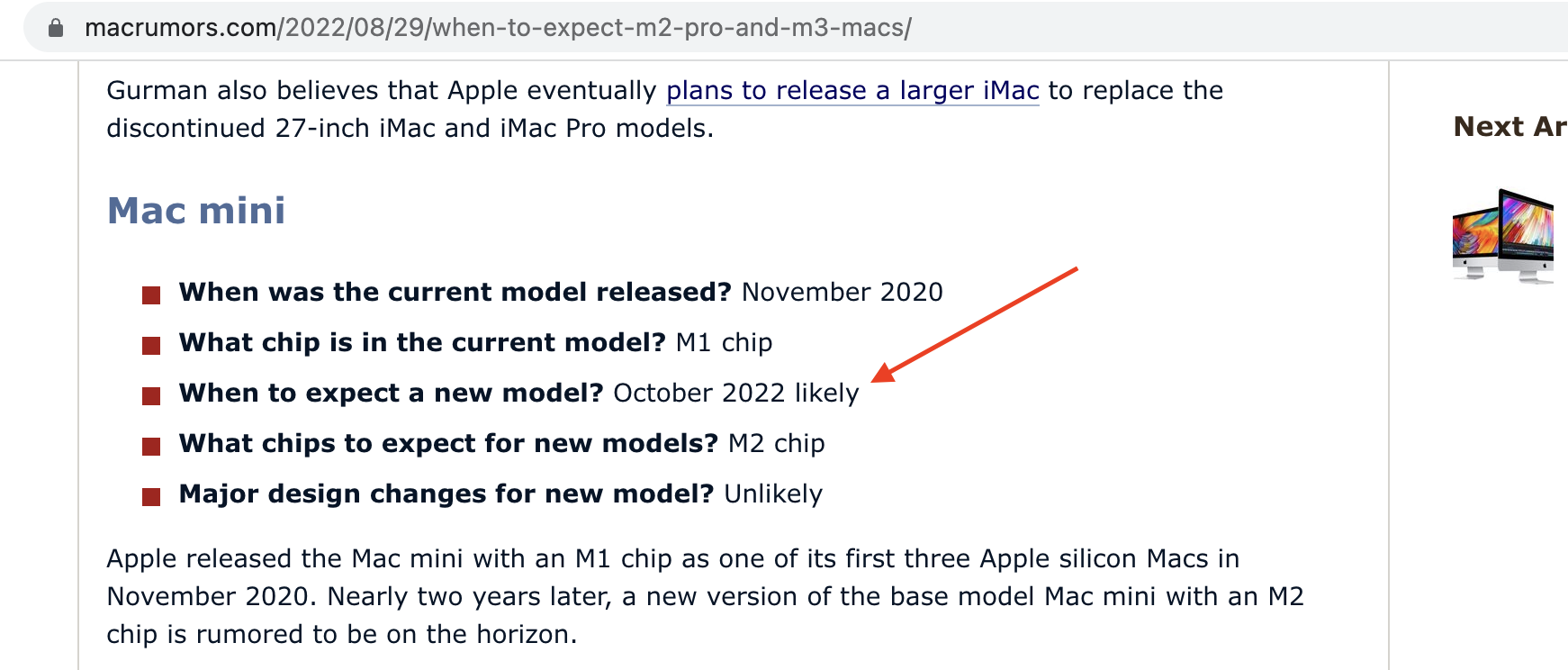Click the Next Article sidebar heading
Viewport: 1568px width, 670px height.
click(x=1510, y=127)
